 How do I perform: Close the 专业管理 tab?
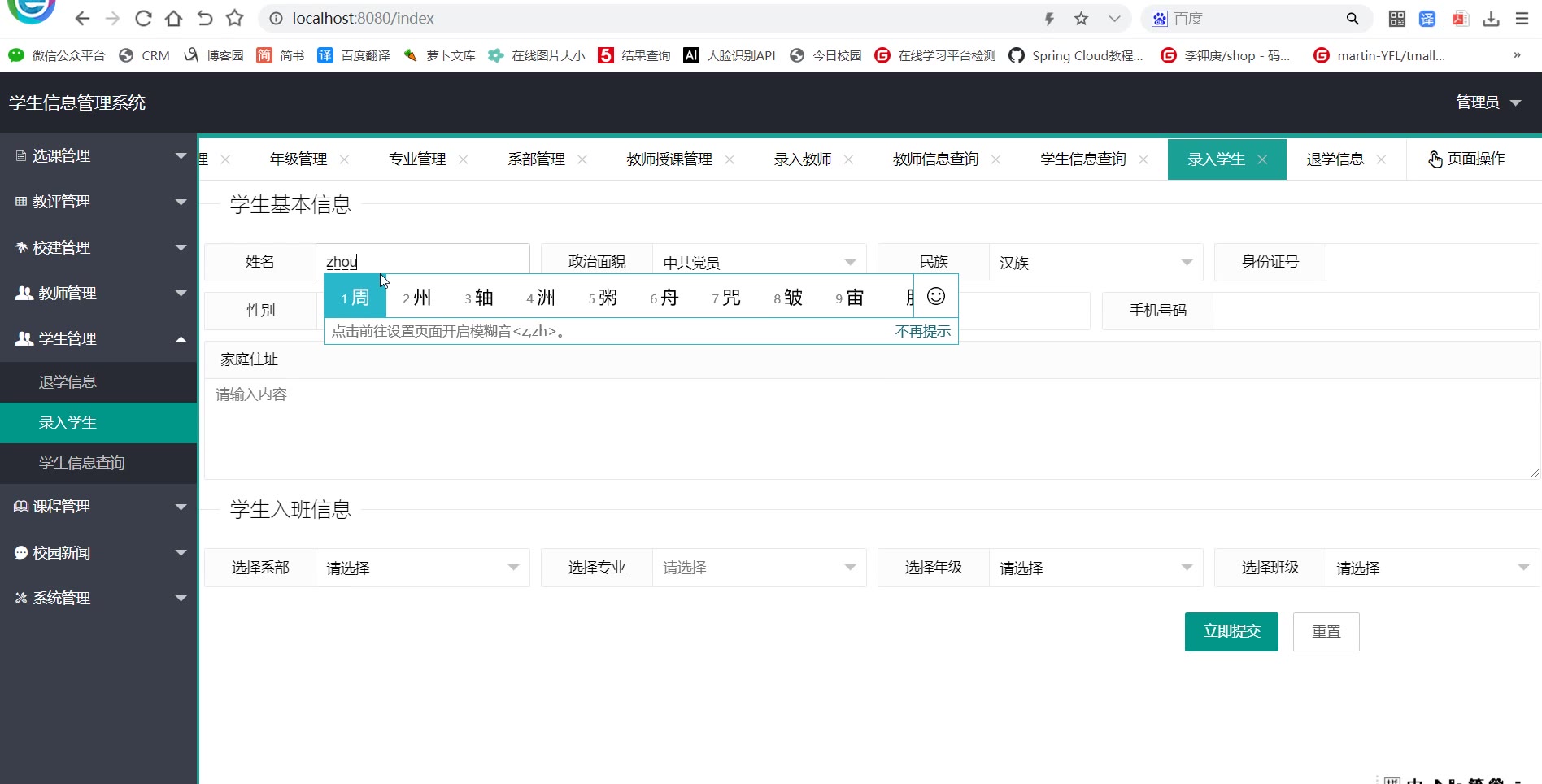click(x=464, y=159)
